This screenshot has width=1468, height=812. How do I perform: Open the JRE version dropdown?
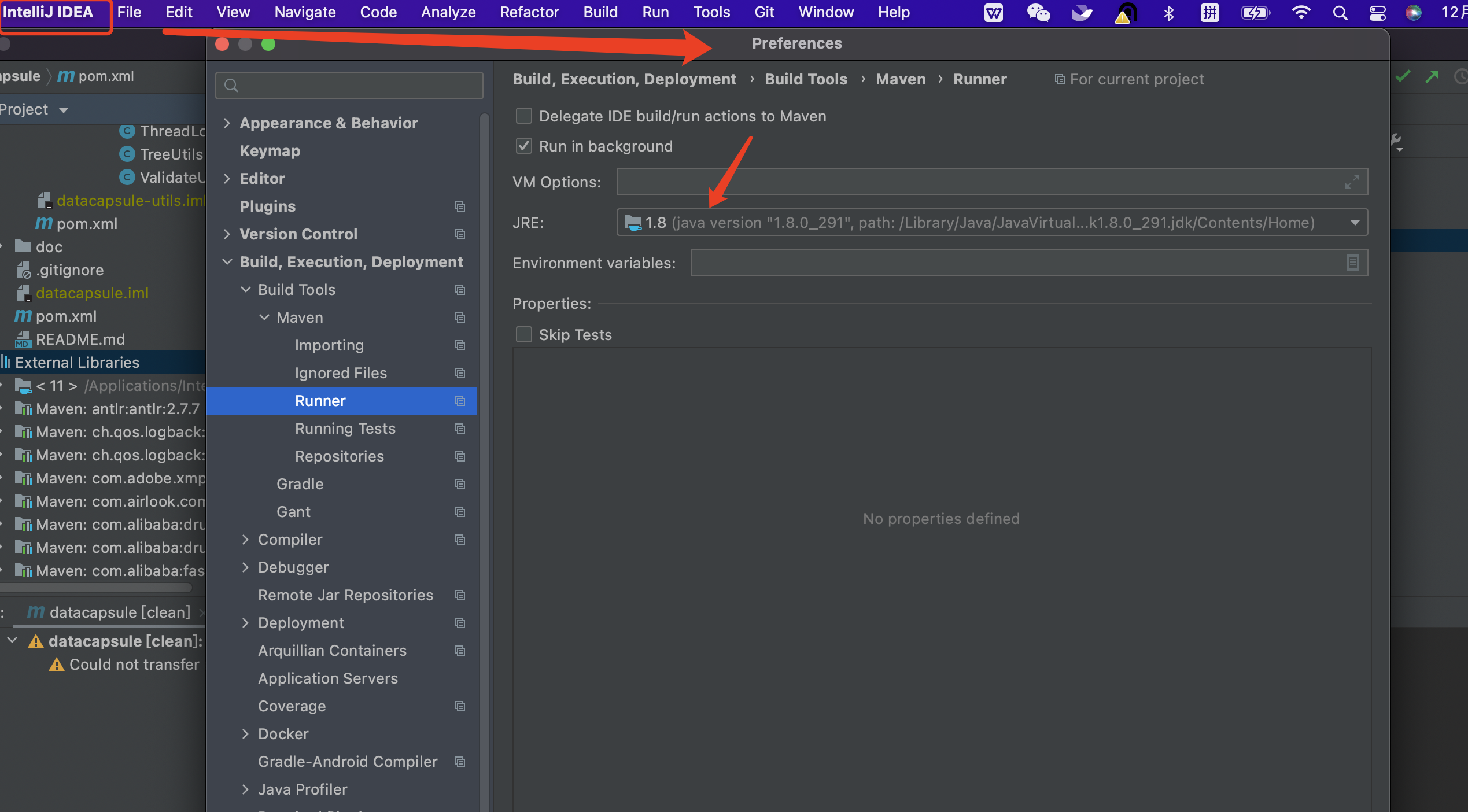point(1355,223)
